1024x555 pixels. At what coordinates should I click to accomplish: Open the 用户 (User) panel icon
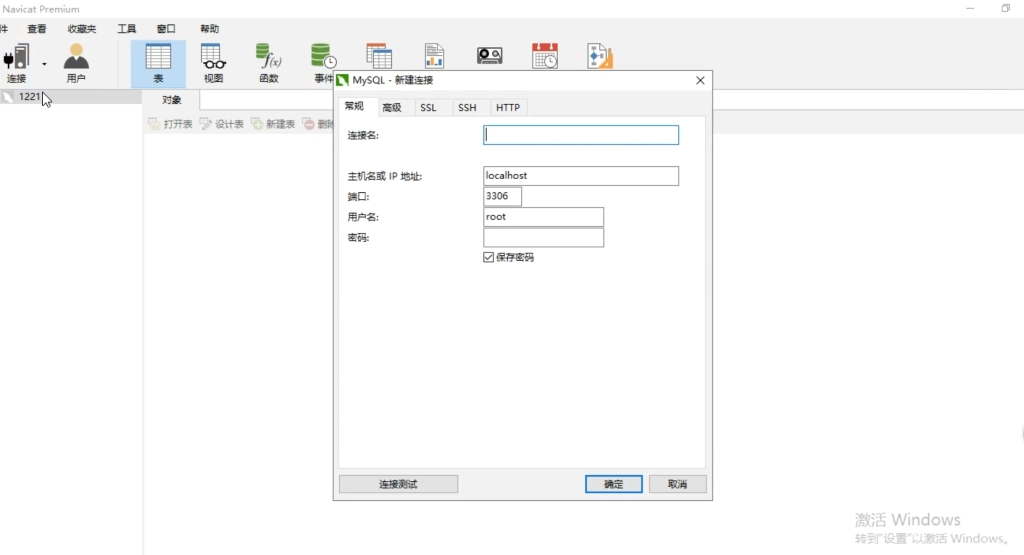pyautogui.click(x=76, y=58)
